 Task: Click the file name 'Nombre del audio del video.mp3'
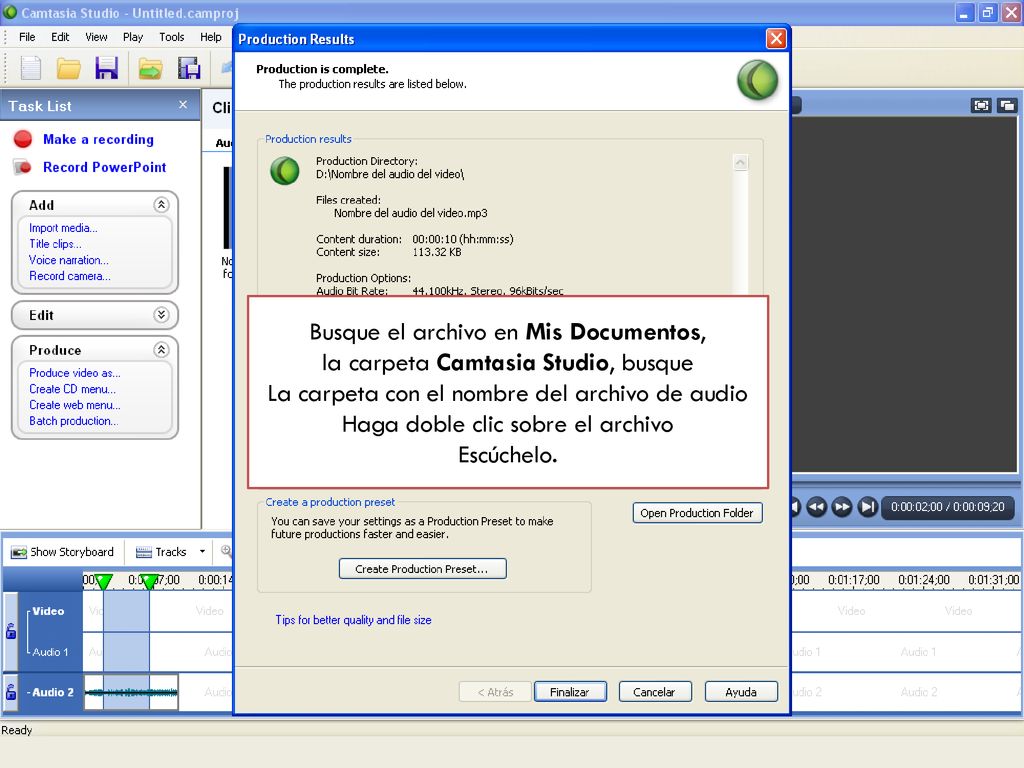point(411,213)
